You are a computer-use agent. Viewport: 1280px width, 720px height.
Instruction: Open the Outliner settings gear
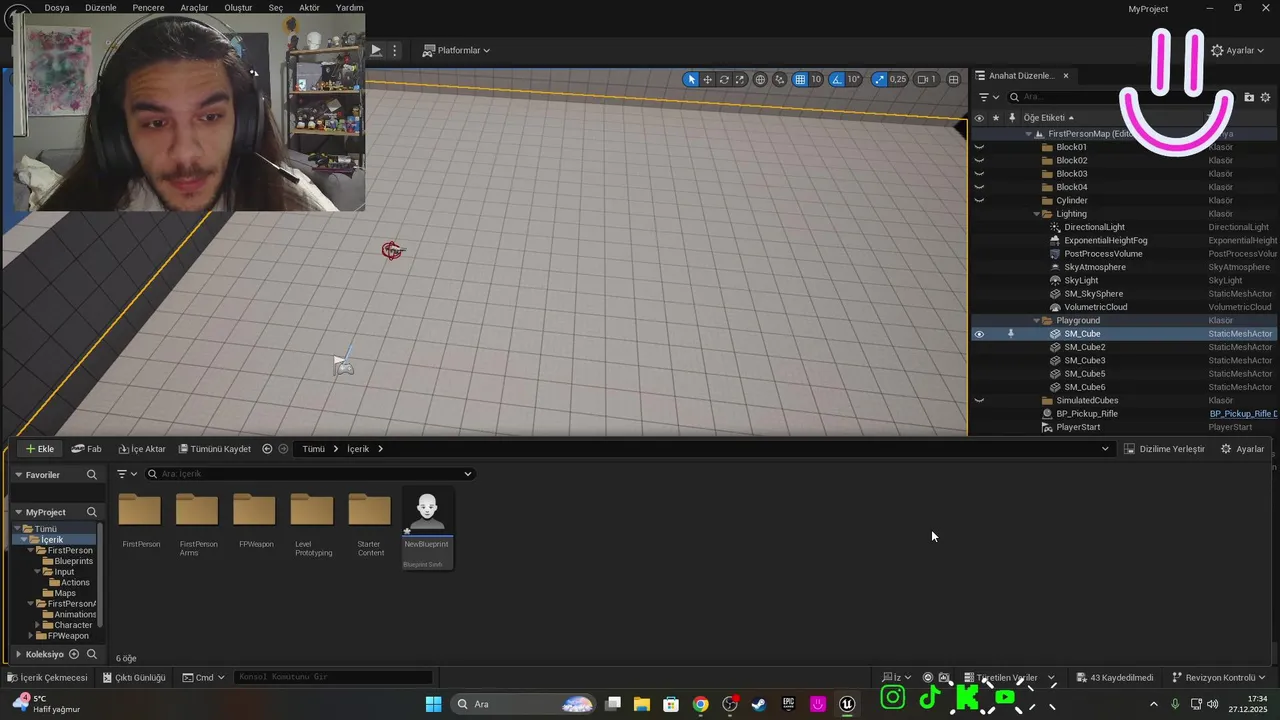tap(1265, 97)
